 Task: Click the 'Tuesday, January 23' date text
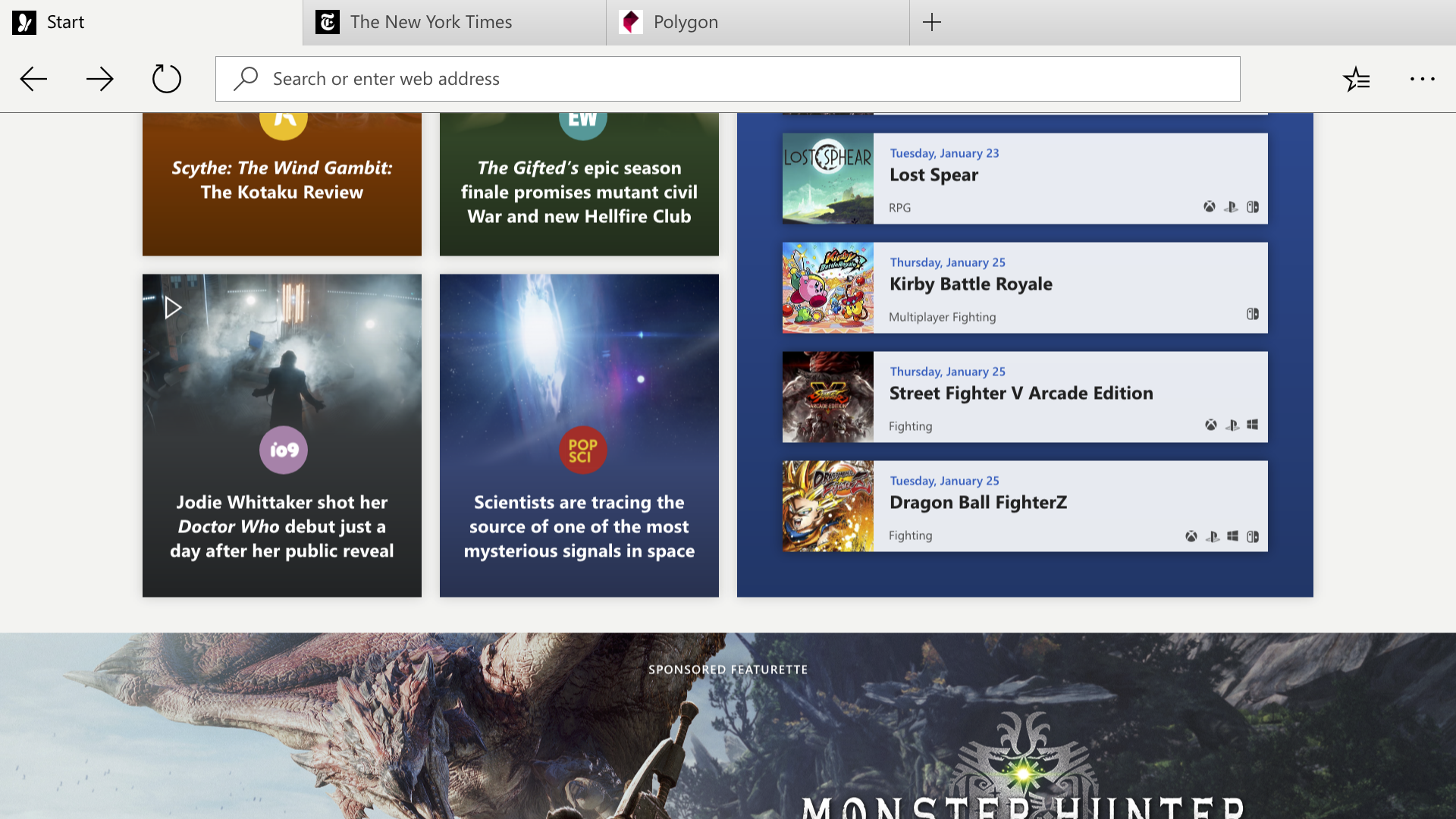944,153
